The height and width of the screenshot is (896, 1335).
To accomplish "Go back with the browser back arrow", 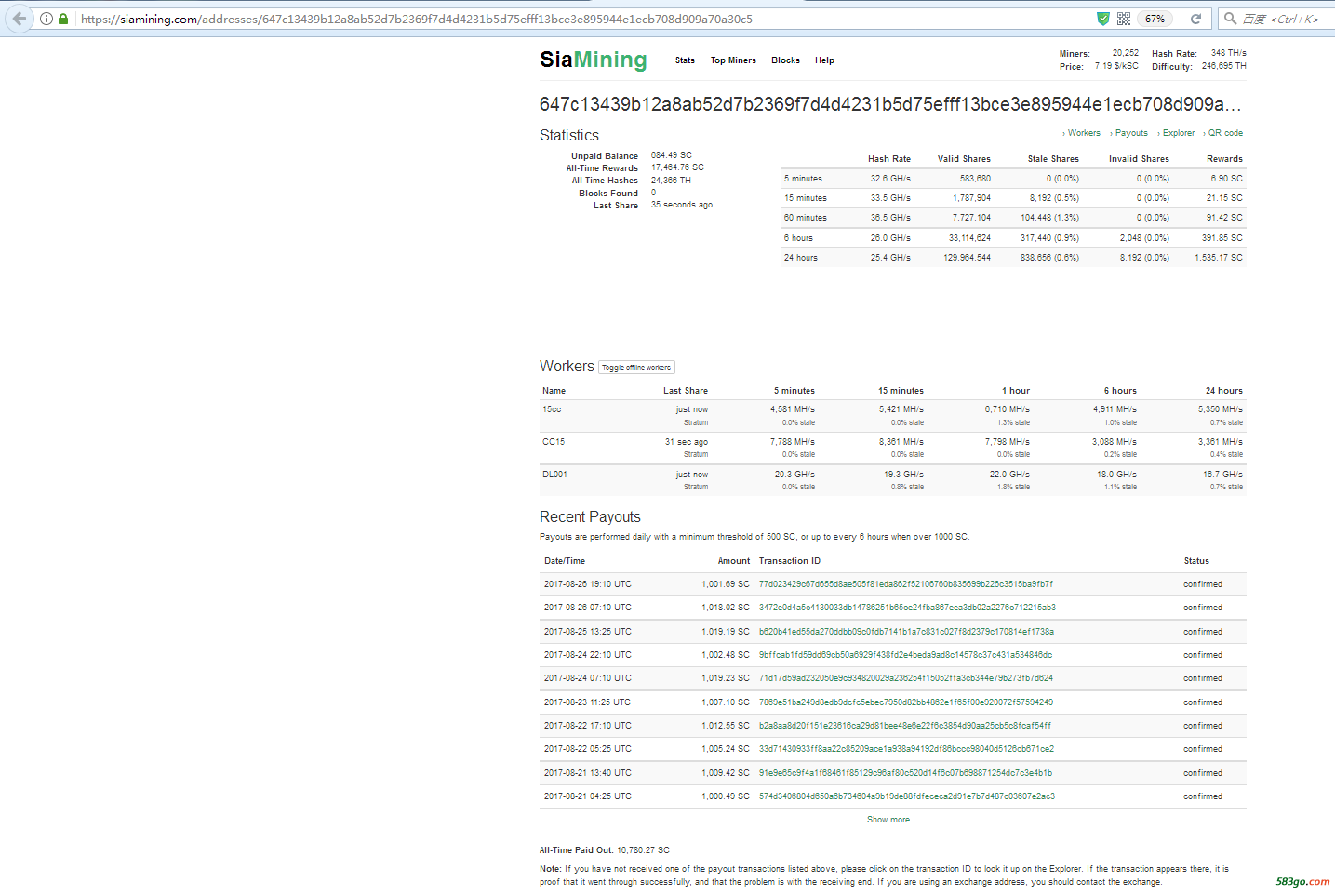I will coord(19,18).
